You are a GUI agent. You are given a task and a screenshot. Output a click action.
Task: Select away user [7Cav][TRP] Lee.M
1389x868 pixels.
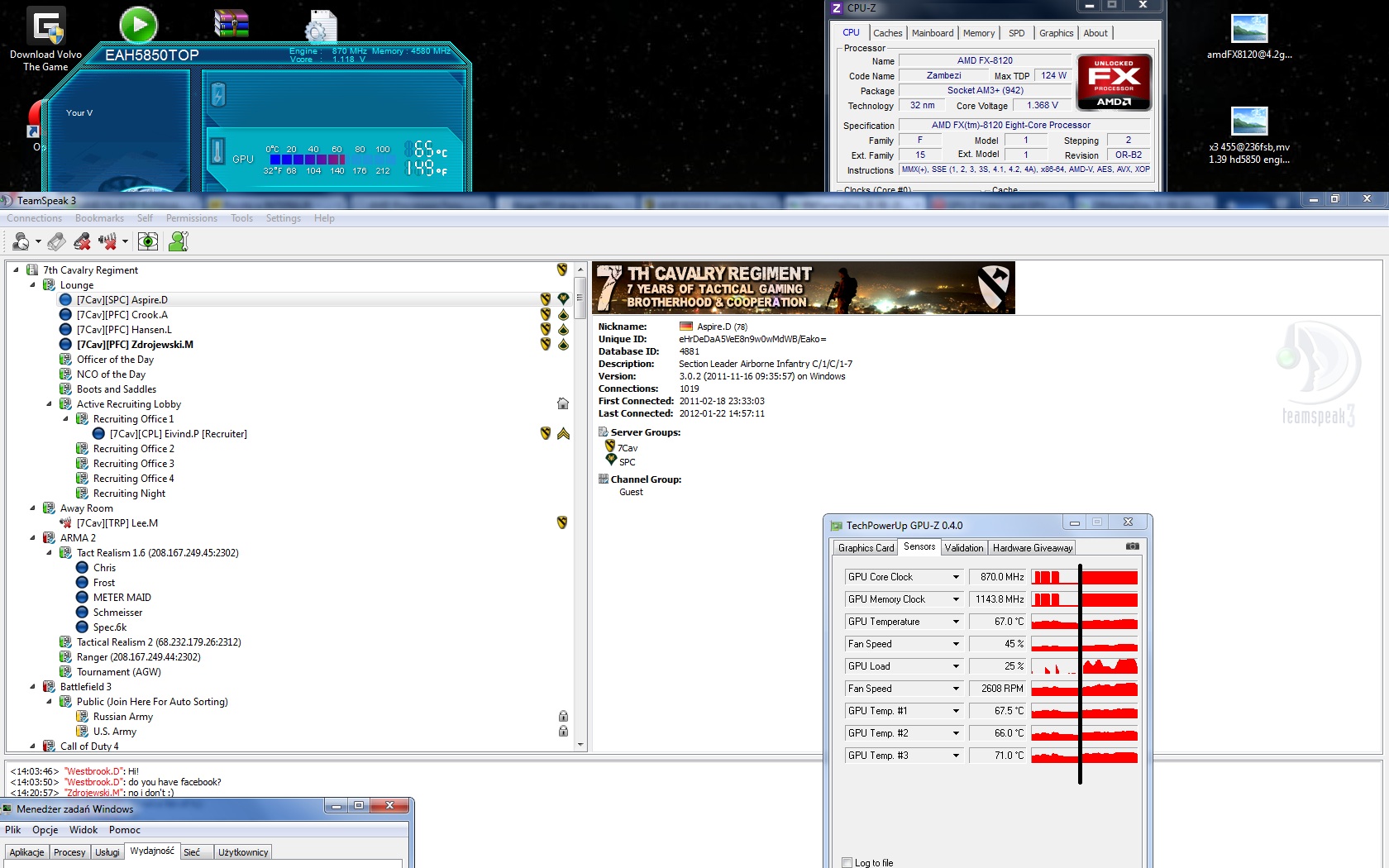click(117, 523)
